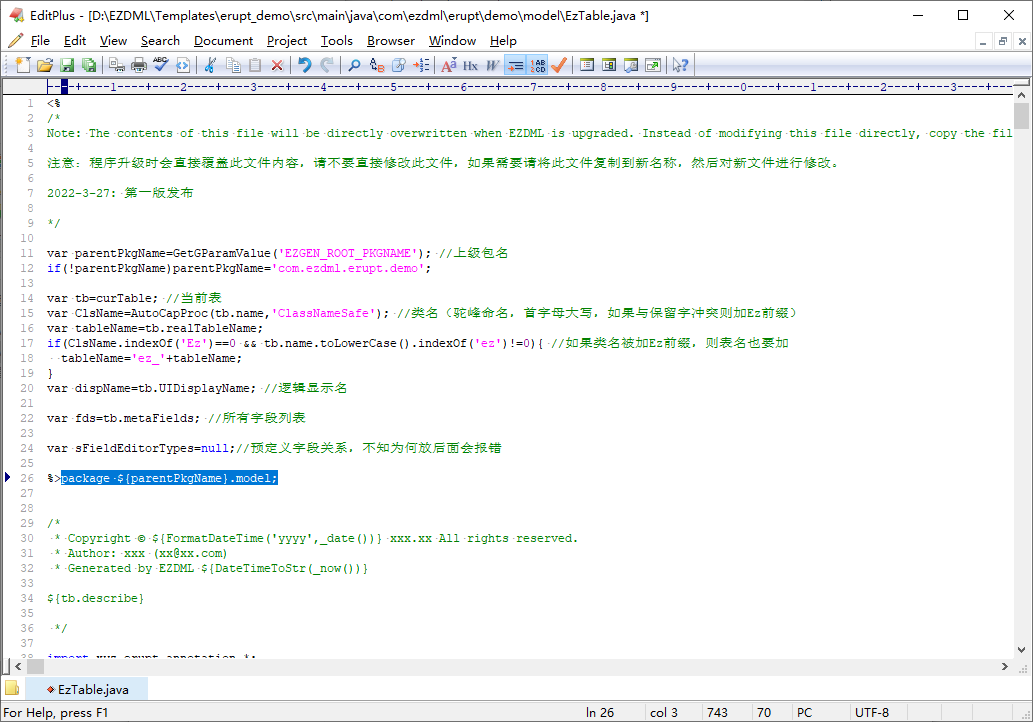This screenshot has height=722, width=1033.
Task: Open the Edit menu
Action: point(75,41)
